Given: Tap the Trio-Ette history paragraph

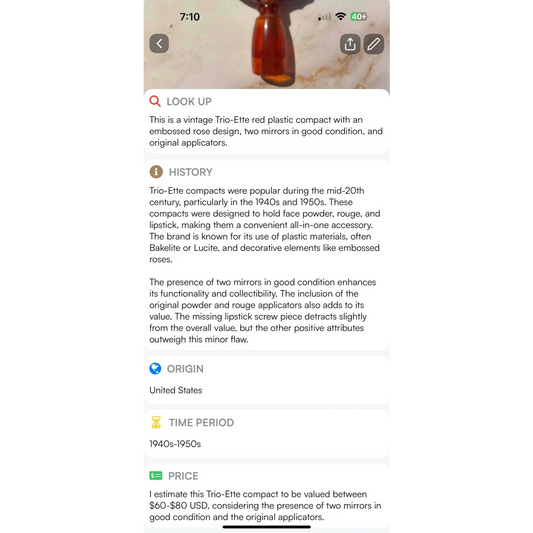Looking at the screenshot, I should tap(265, 225).
